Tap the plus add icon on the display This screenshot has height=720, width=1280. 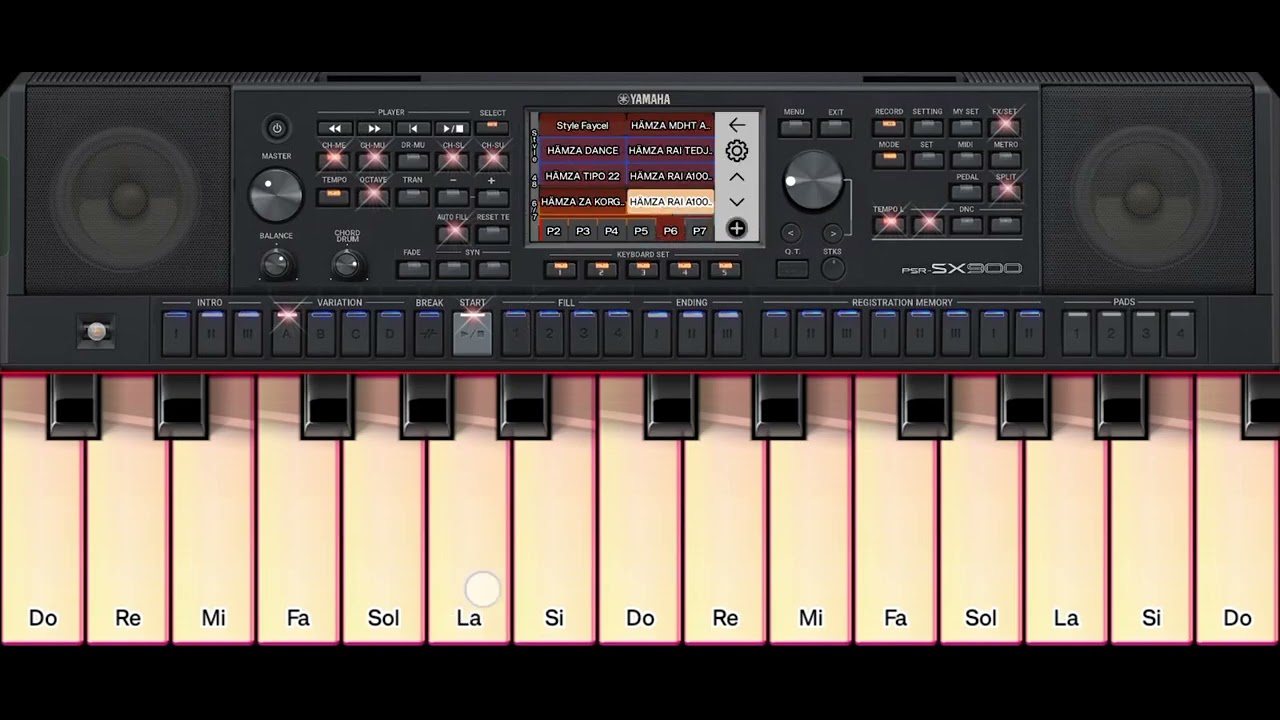(x=737, y=229)
